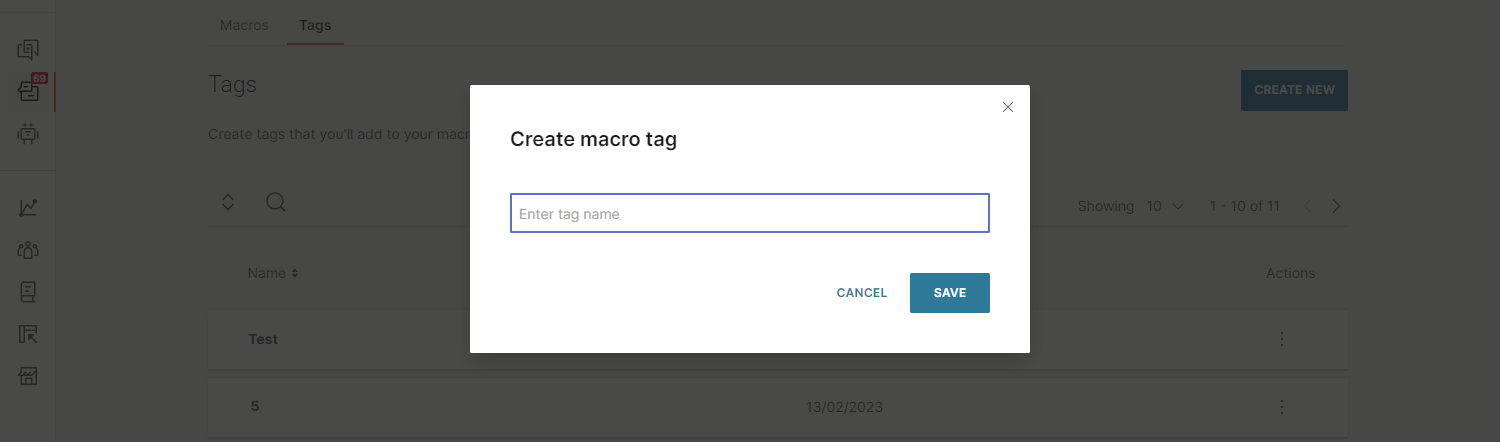Click the sort arrows icon beside search

click(228, 202)
